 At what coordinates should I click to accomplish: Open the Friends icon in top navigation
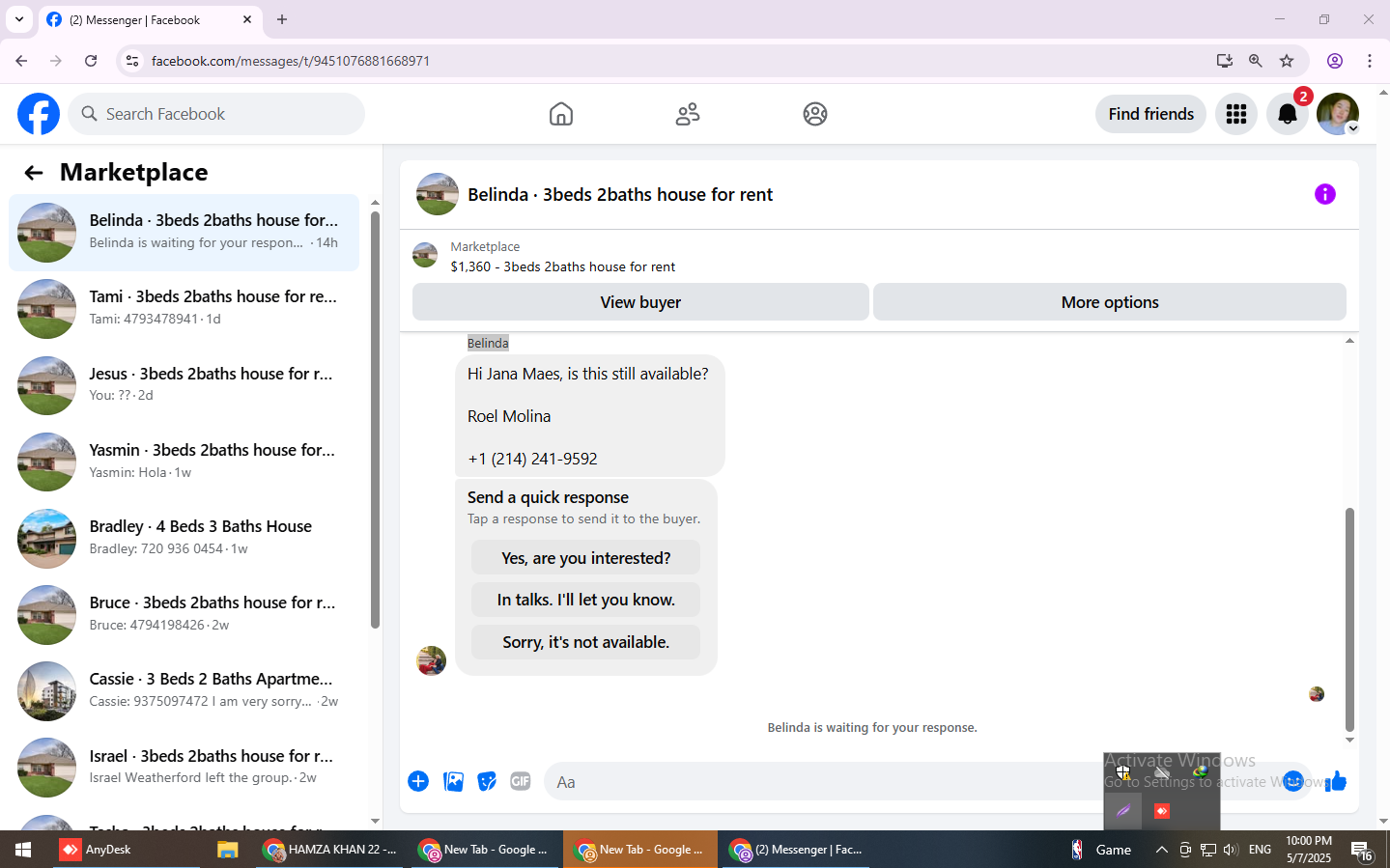(x=688, y=114)
